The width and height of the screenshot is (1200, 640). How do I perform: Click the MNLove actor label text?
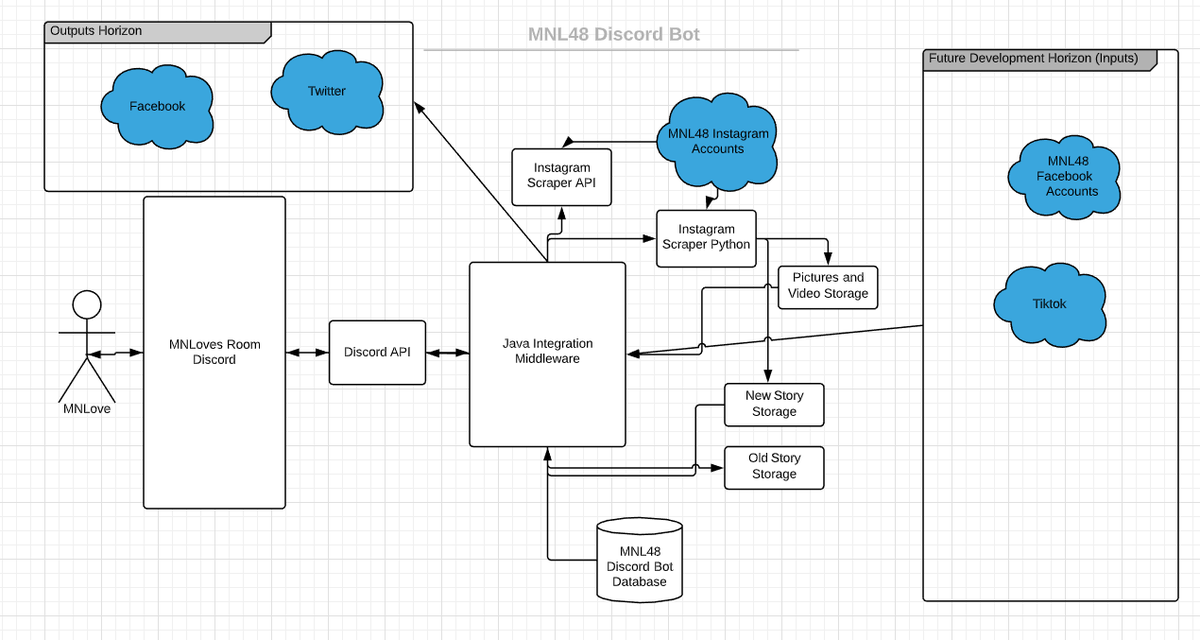(87, 408)
